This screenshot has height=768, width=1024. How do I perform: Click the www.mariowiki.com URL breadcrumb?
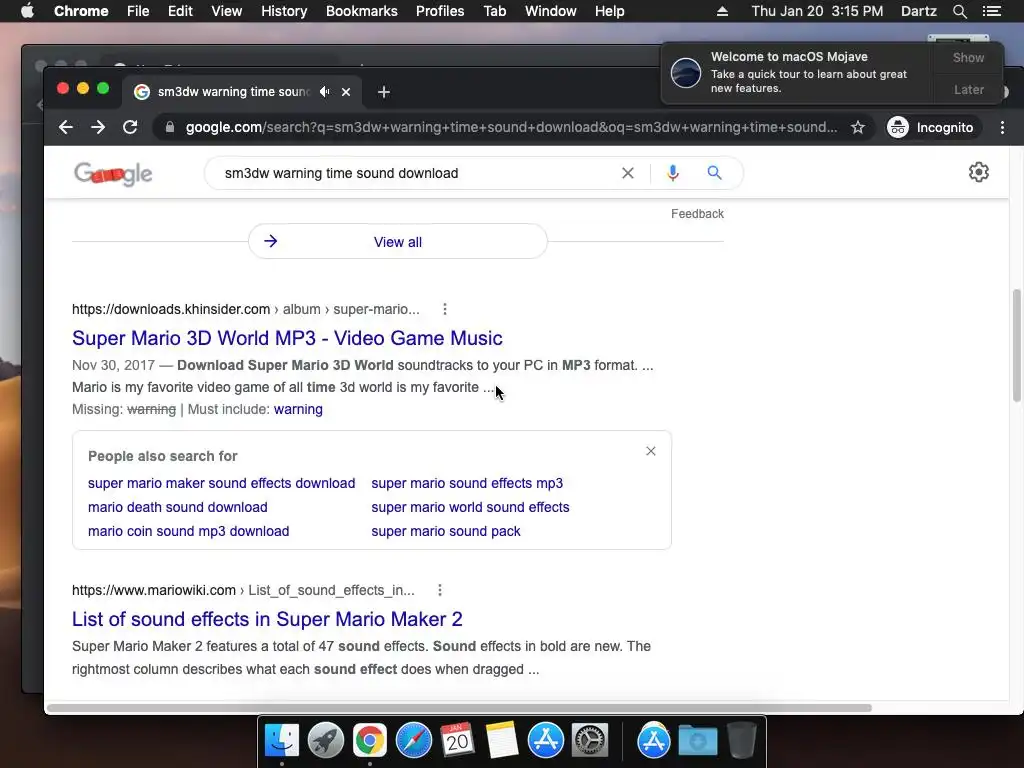tap(243, 590)
